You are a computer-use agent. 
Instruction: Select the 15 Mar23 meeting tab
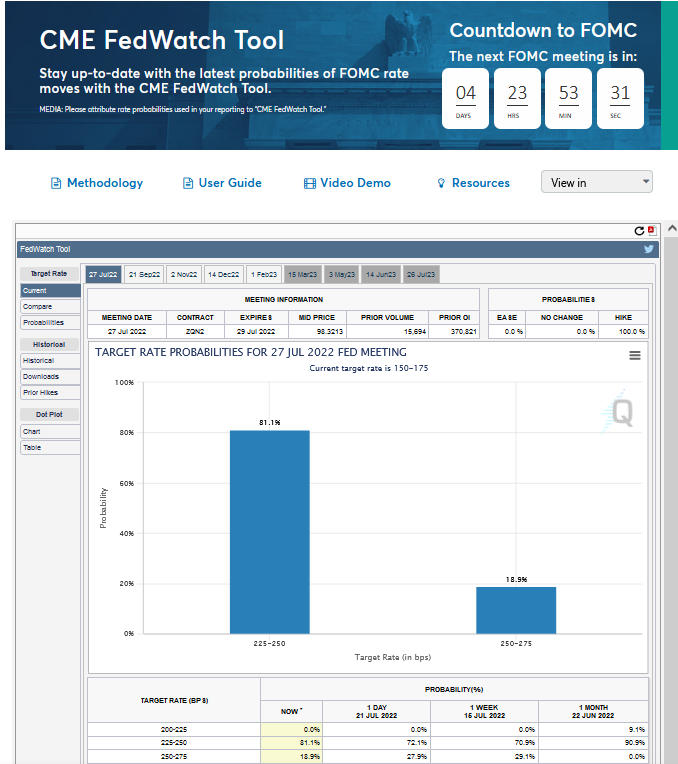coord(302,274)
